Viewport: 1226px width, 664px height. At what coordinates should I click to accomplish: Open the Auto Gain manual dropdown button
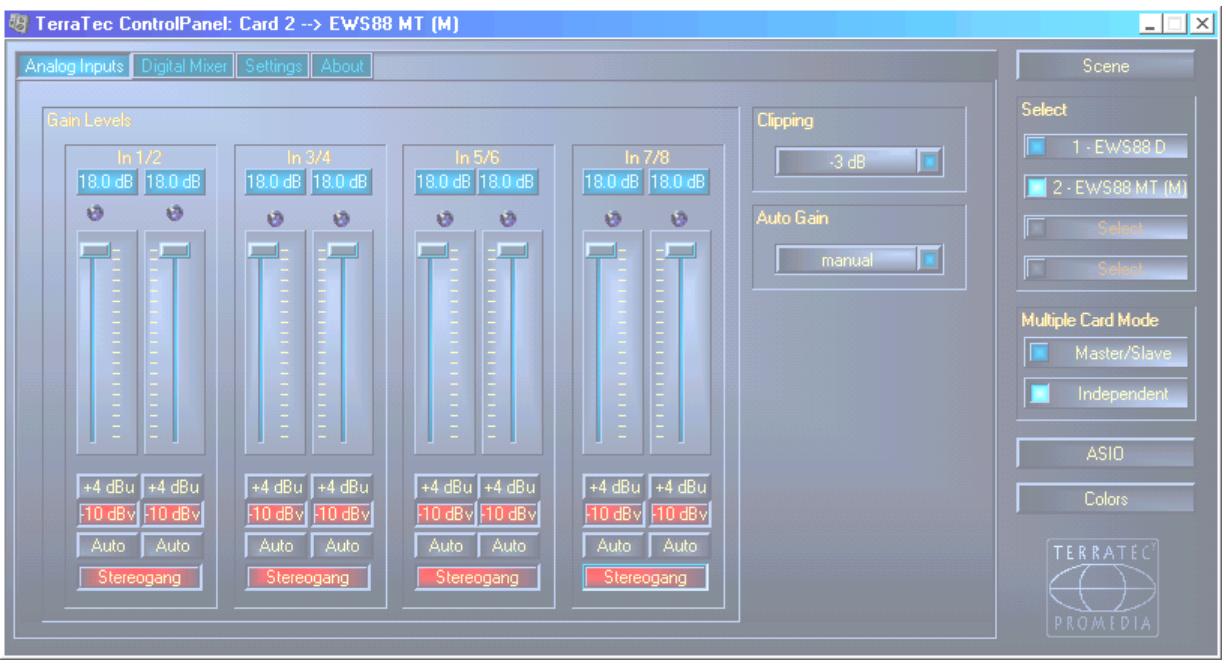(928, 260)
